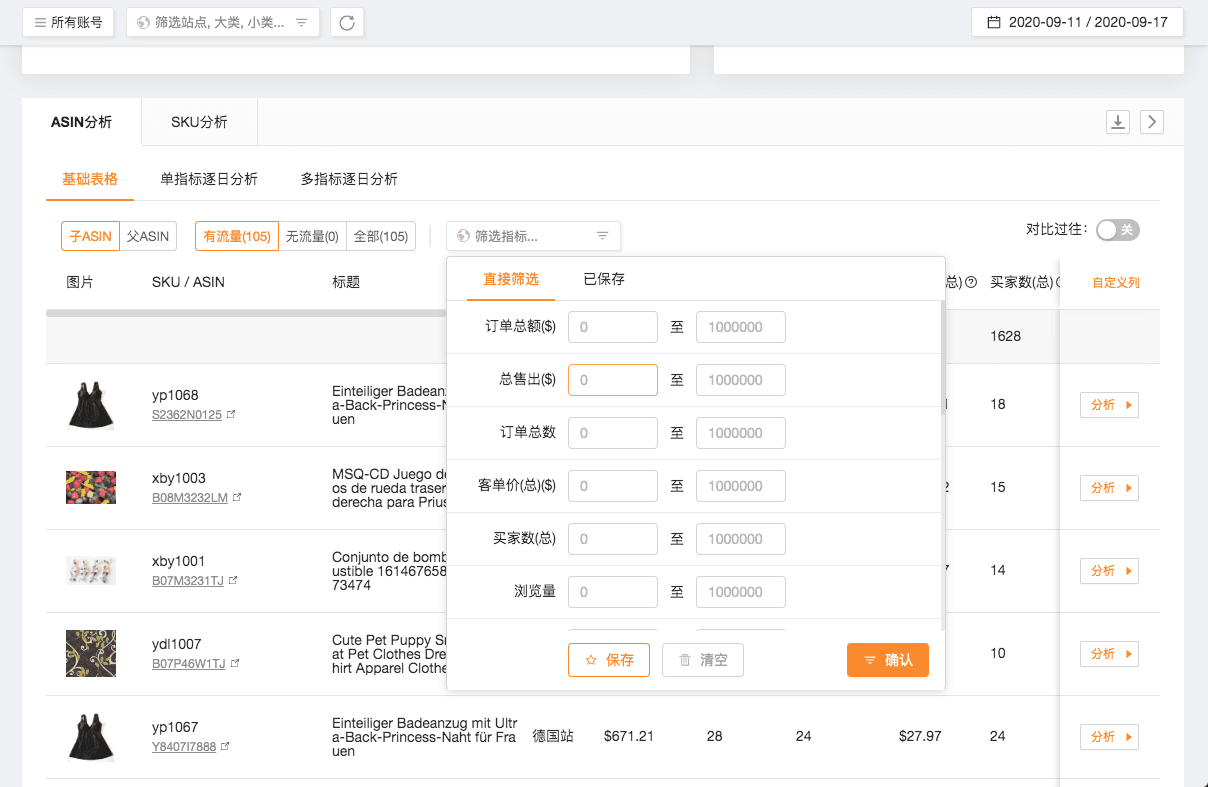This screenshot has width=1208, height=787.
Task: Switch to the 已保存 tab
Action: (x=604, y=279)
